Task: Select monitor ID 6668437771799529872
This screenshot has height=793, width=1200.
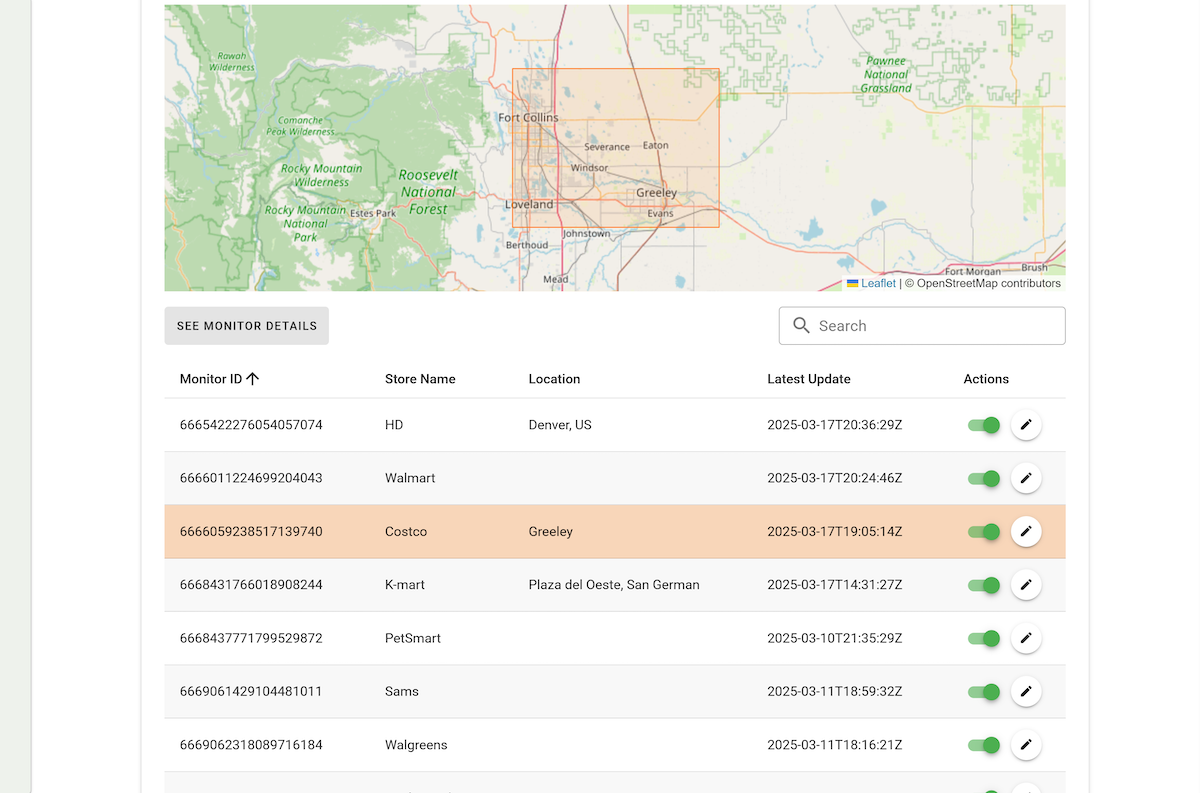Action: point(251,638)
